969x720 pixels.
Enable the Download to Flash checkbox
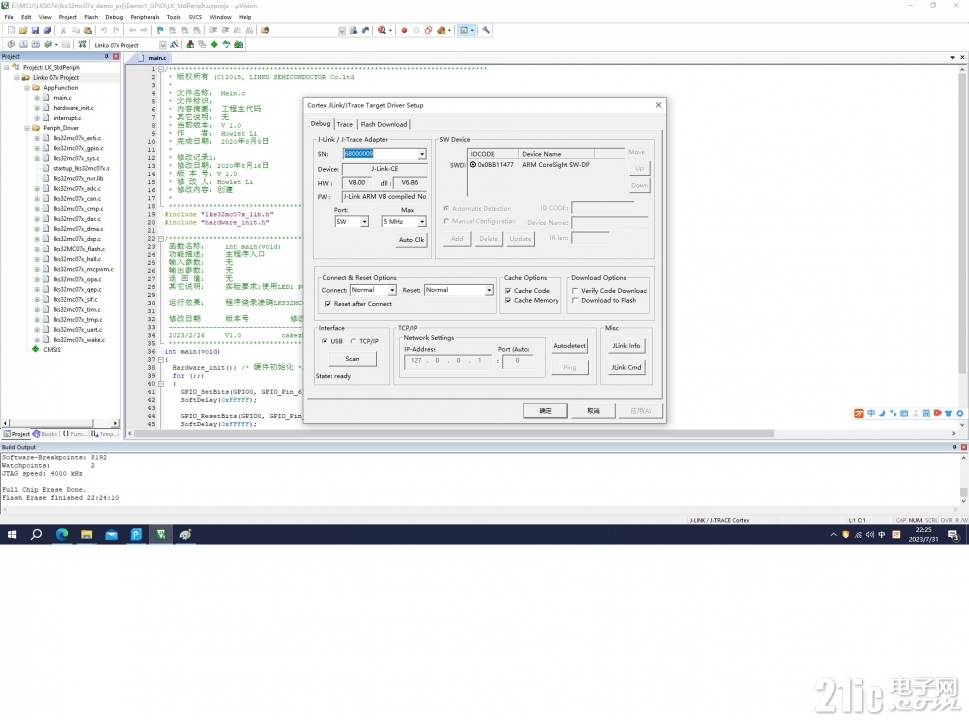[575, 300]
